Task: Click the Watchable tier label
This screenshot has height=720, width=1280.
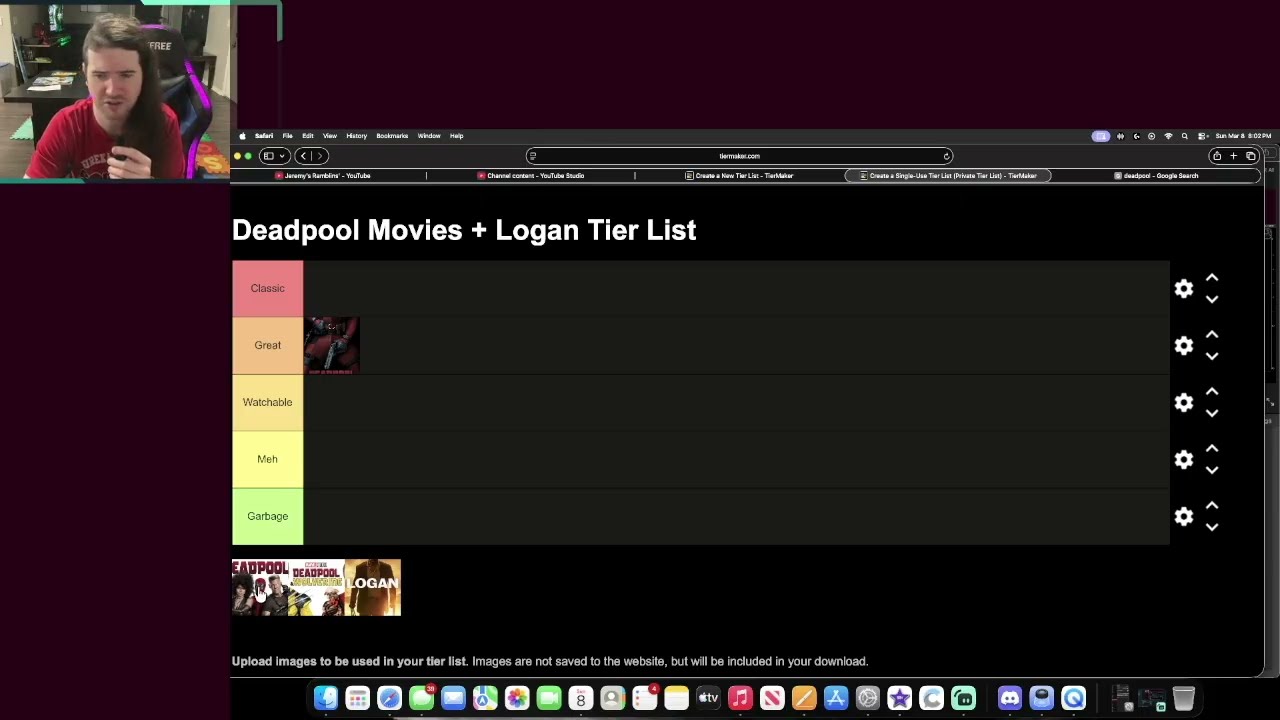Action: tap(267, 402)
